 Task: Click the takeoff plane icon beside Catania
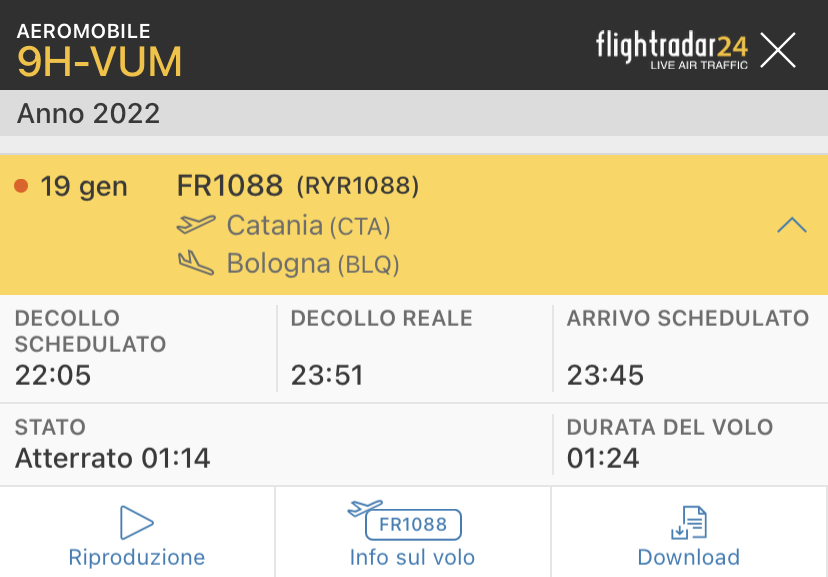tap(196, 225)
